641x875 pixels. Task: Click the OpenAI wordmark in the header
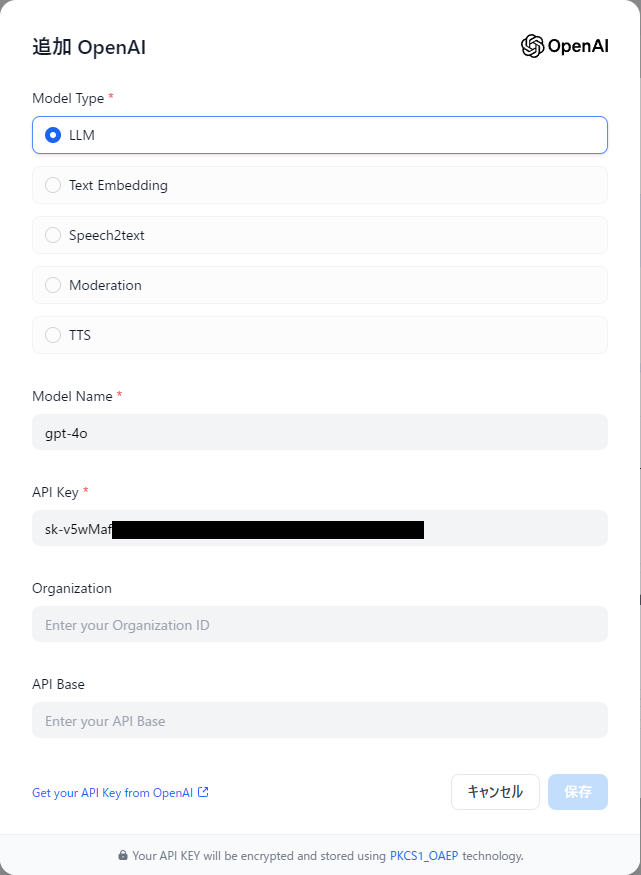click(578, 45)
